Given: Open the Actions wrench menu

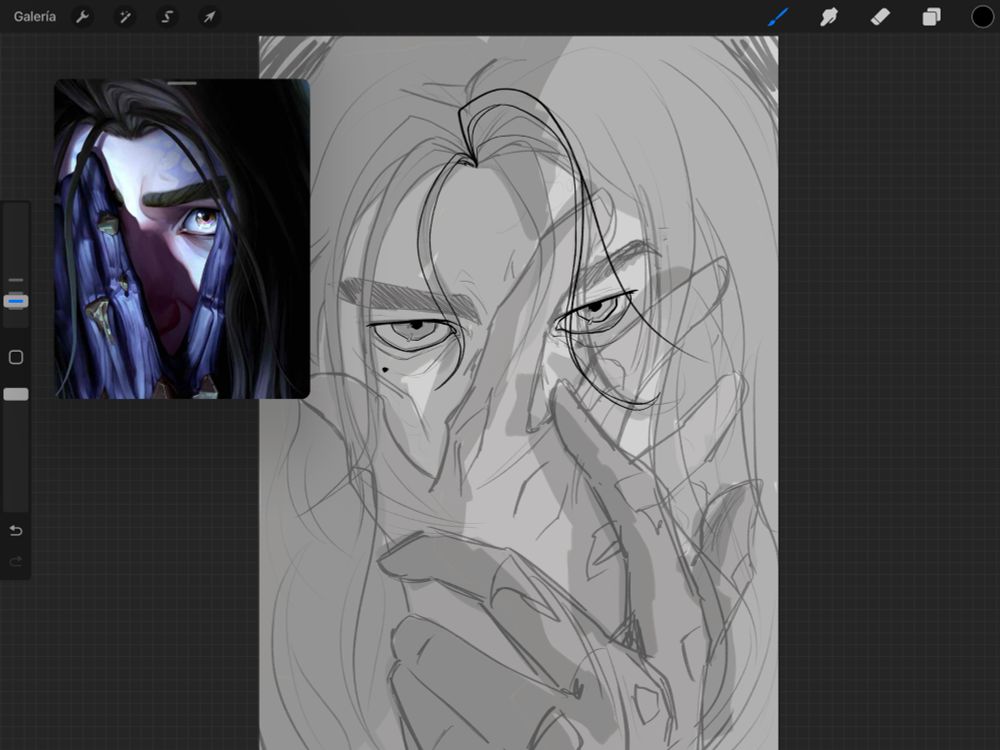Looking at the screenshot, I should [82, 17].
